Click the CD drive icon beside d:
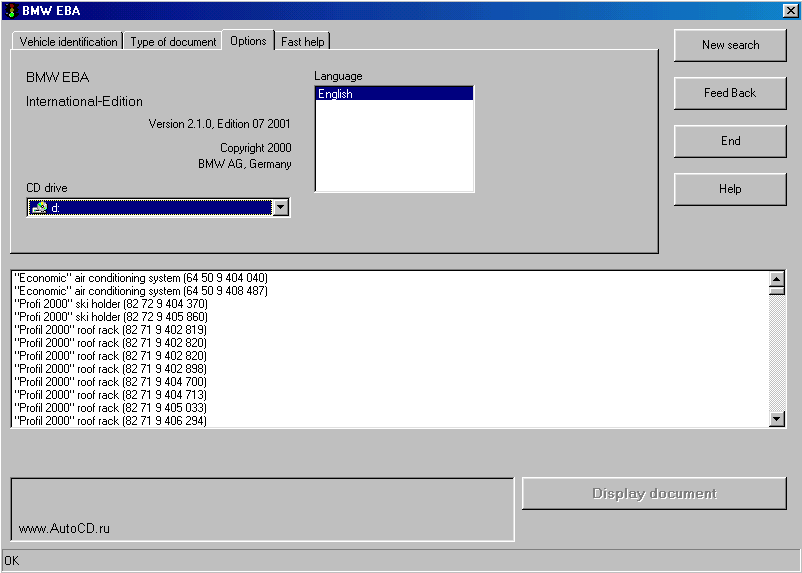 pyautogui.click(x=39, y=208)
